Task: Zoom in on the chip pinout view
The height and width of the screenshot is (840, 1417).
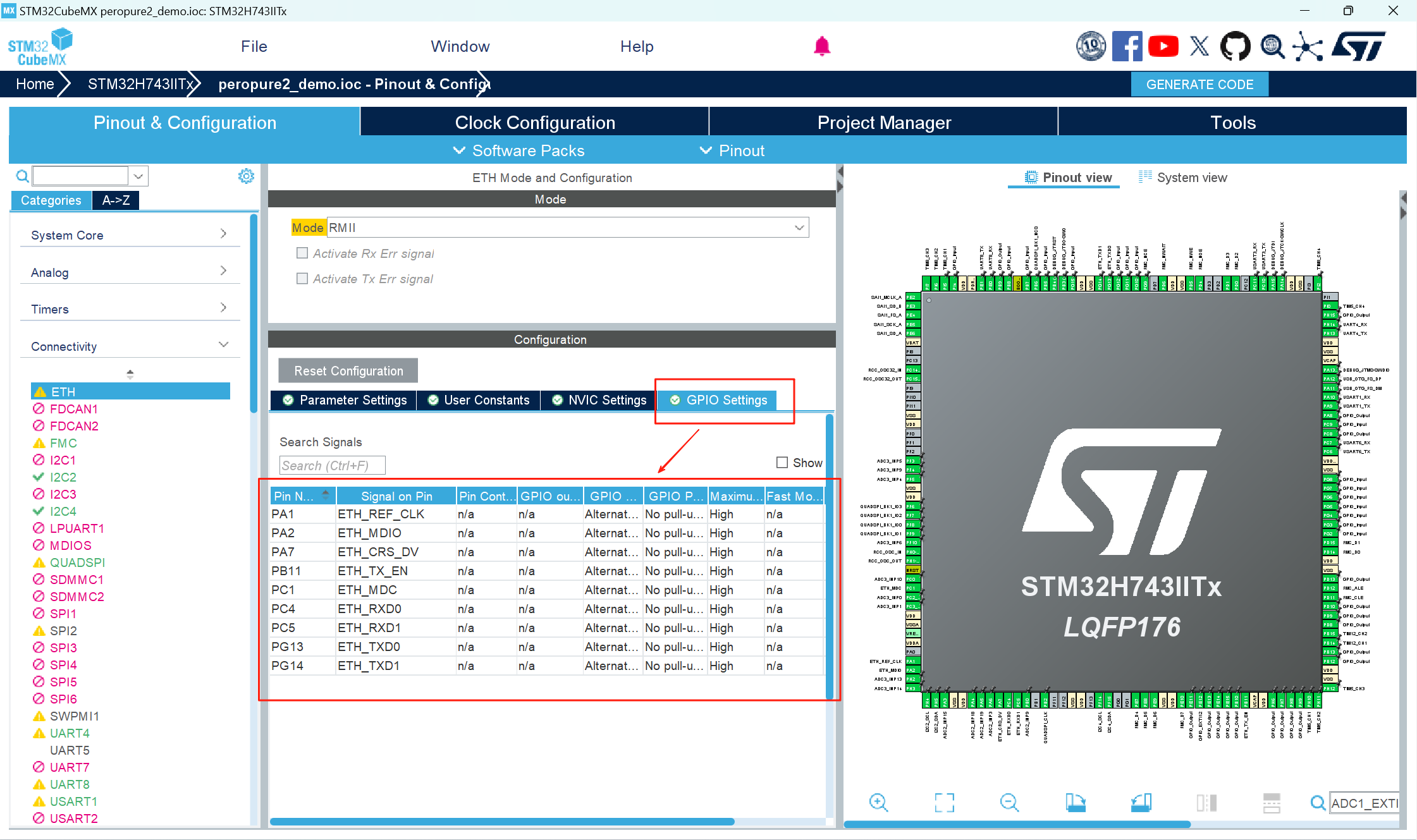Action: tap(878, 803)
